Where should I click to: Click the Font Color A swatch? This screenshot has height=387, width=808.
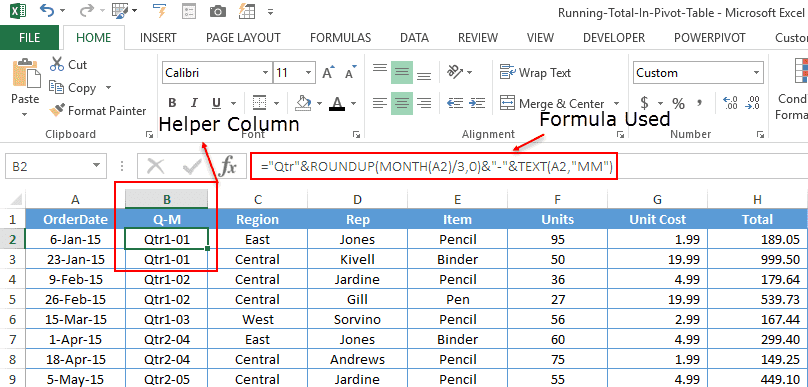337,103
